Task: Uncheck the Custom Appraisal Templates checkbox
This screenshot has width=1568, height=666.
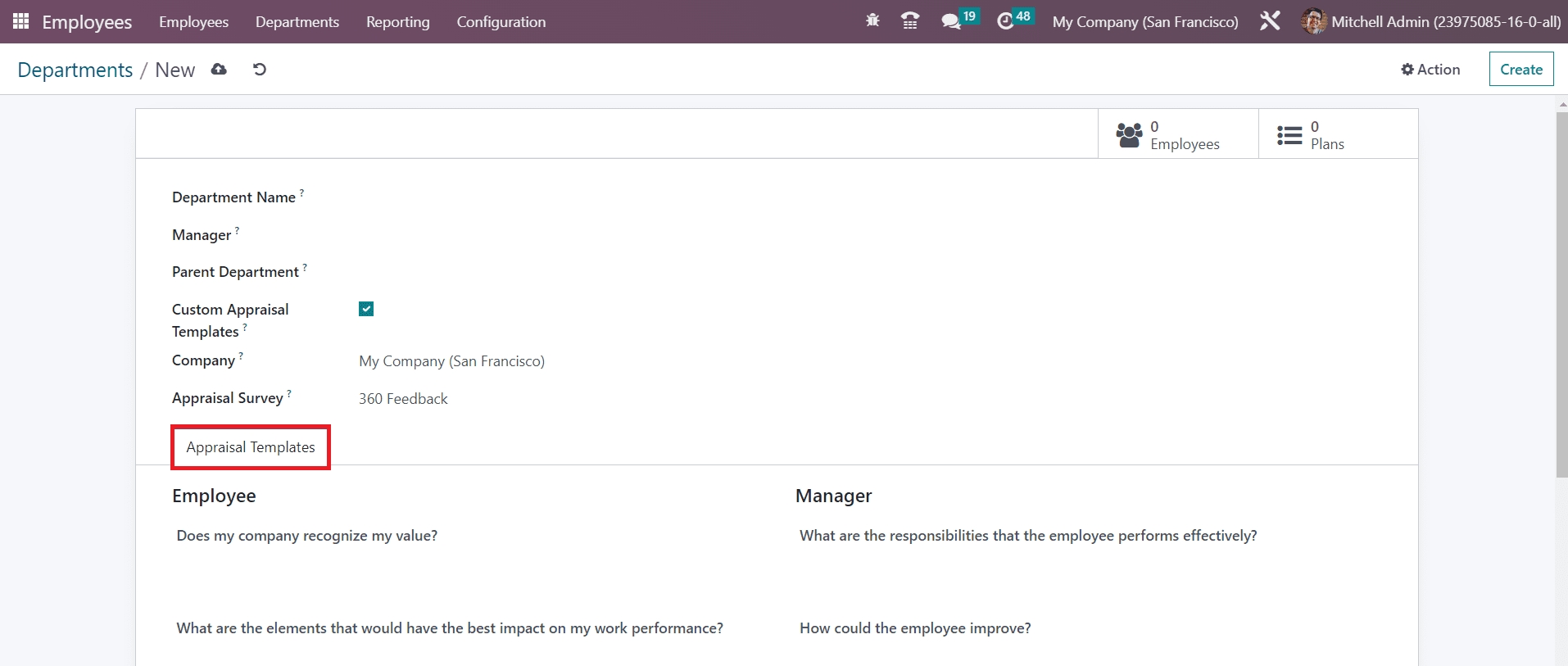Action: 366,309
